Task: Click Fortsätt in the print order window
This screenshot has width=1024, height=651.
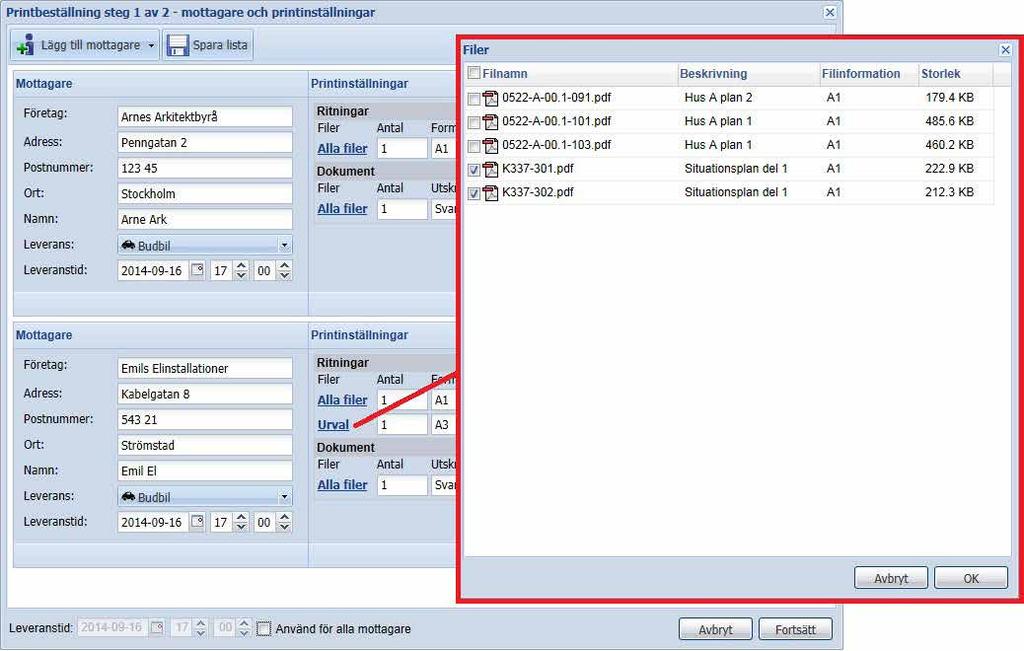Action: (x=795, y=629)
